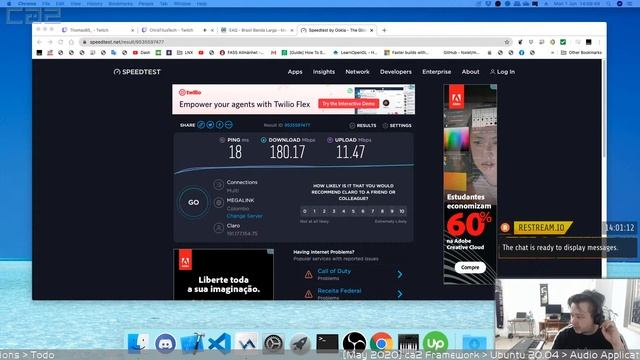Screen dimensions: 640x360
Task: Open RESULTS history
Action: pos(362,125)
